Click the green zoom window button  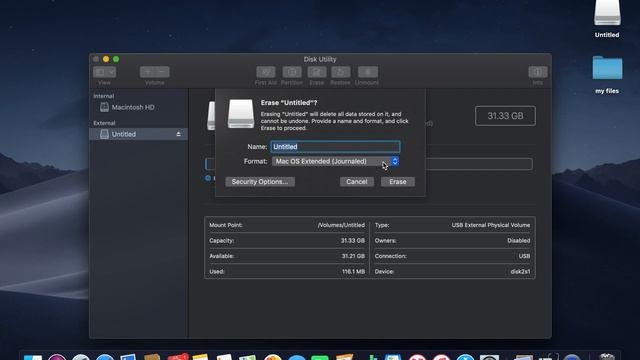point(116,59)
